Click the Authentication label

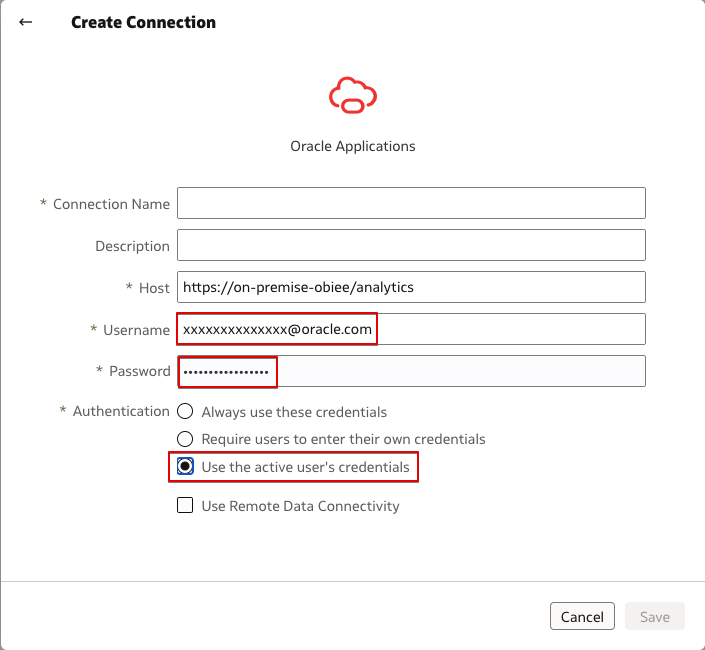click(121, 411)
